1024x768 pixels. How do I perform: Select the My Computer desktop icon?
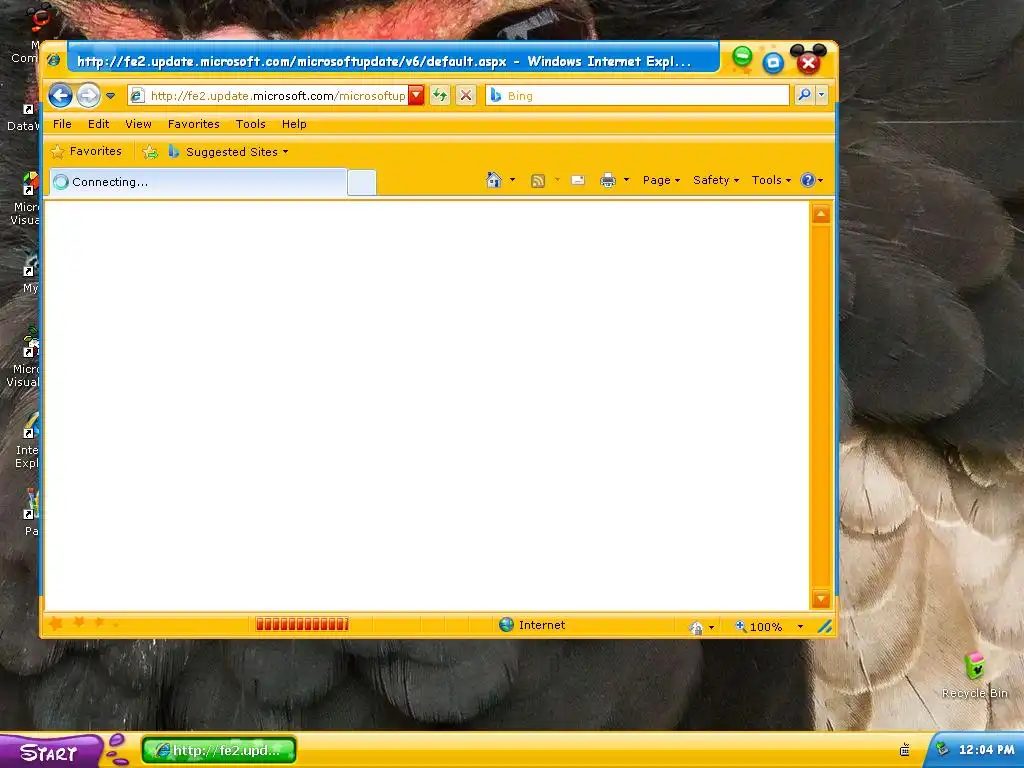pyautogui.click(x=27, y=33)
